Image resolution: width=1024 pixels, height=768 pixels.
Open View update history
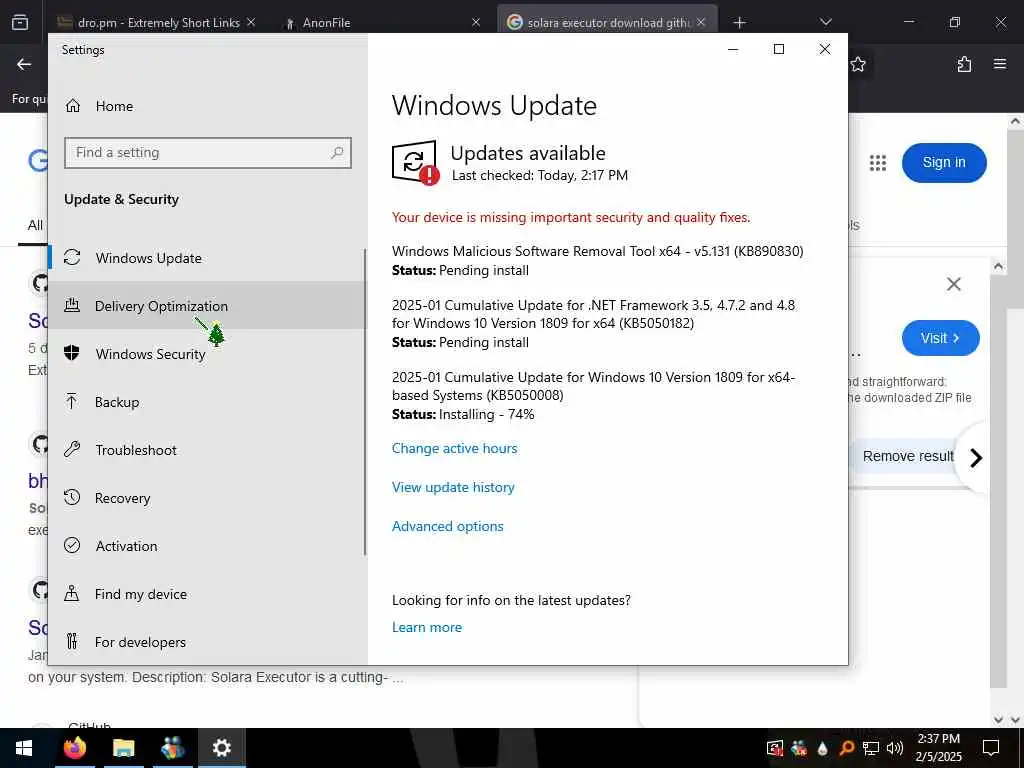pyautogui.click(x=453, y=487)
